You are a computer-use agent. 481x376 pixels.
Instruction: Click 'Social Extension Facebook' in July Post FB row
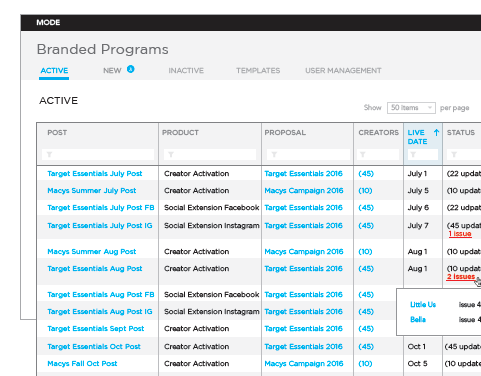pos(211,208)
